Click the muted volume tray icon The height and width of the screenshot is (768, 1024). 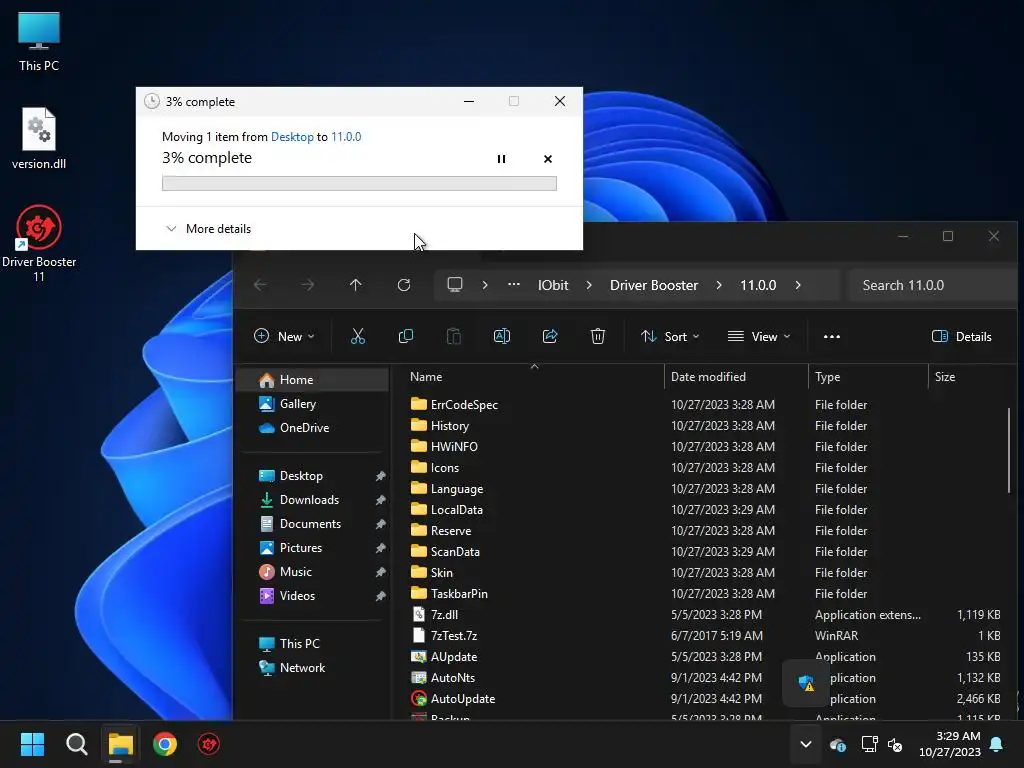[895, 744]
